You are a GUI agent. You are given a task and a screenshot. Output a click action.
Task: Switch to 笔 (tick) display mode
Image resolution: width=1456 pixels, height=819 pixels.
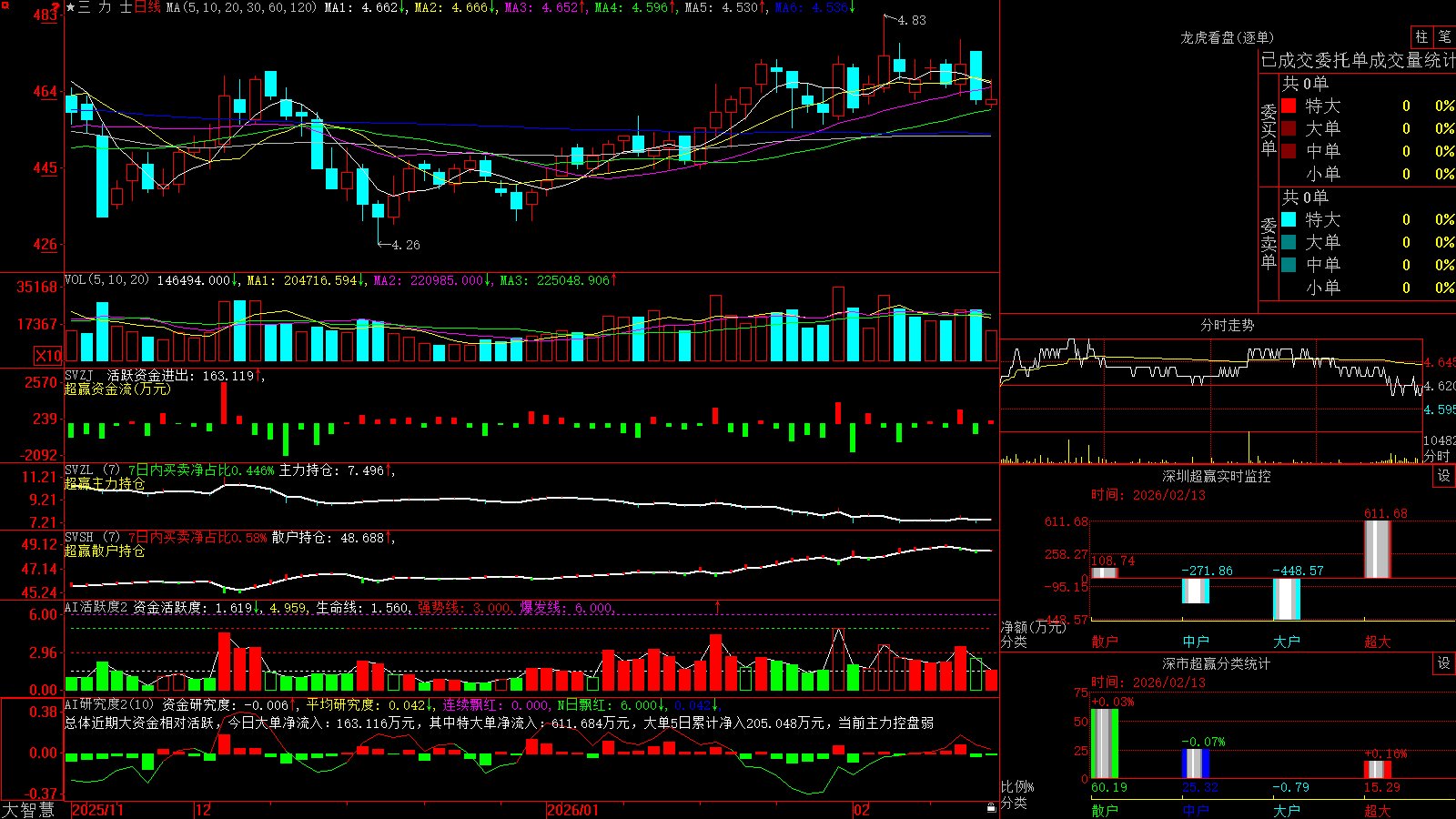1445,36
